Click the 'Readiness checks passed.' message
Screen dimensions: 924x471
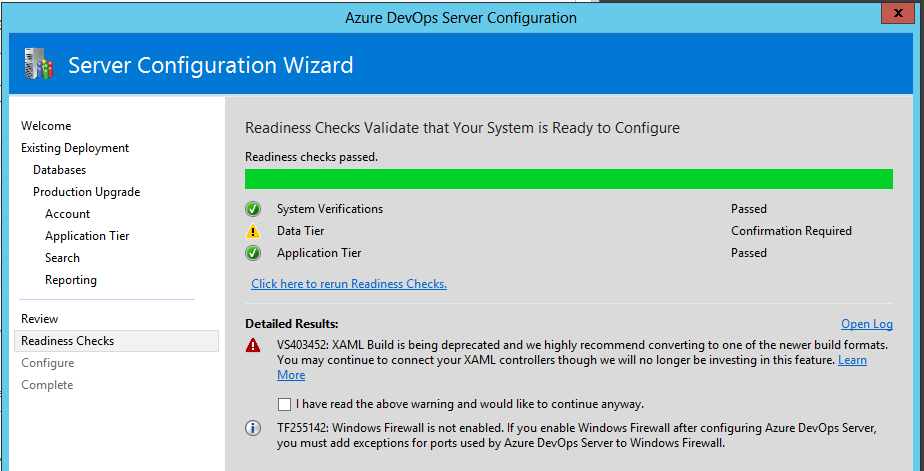(311, 157)
